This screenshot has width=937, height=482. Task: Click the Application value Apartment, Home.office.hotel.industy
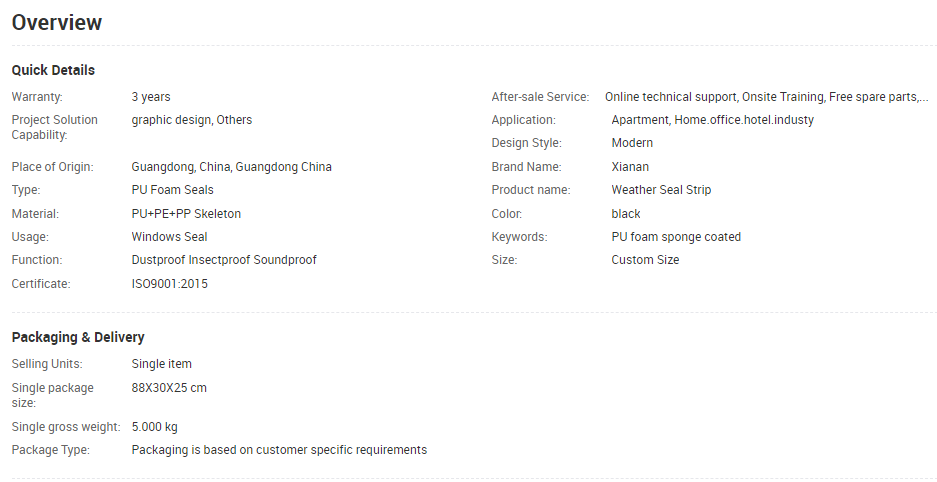click(712, 120)
